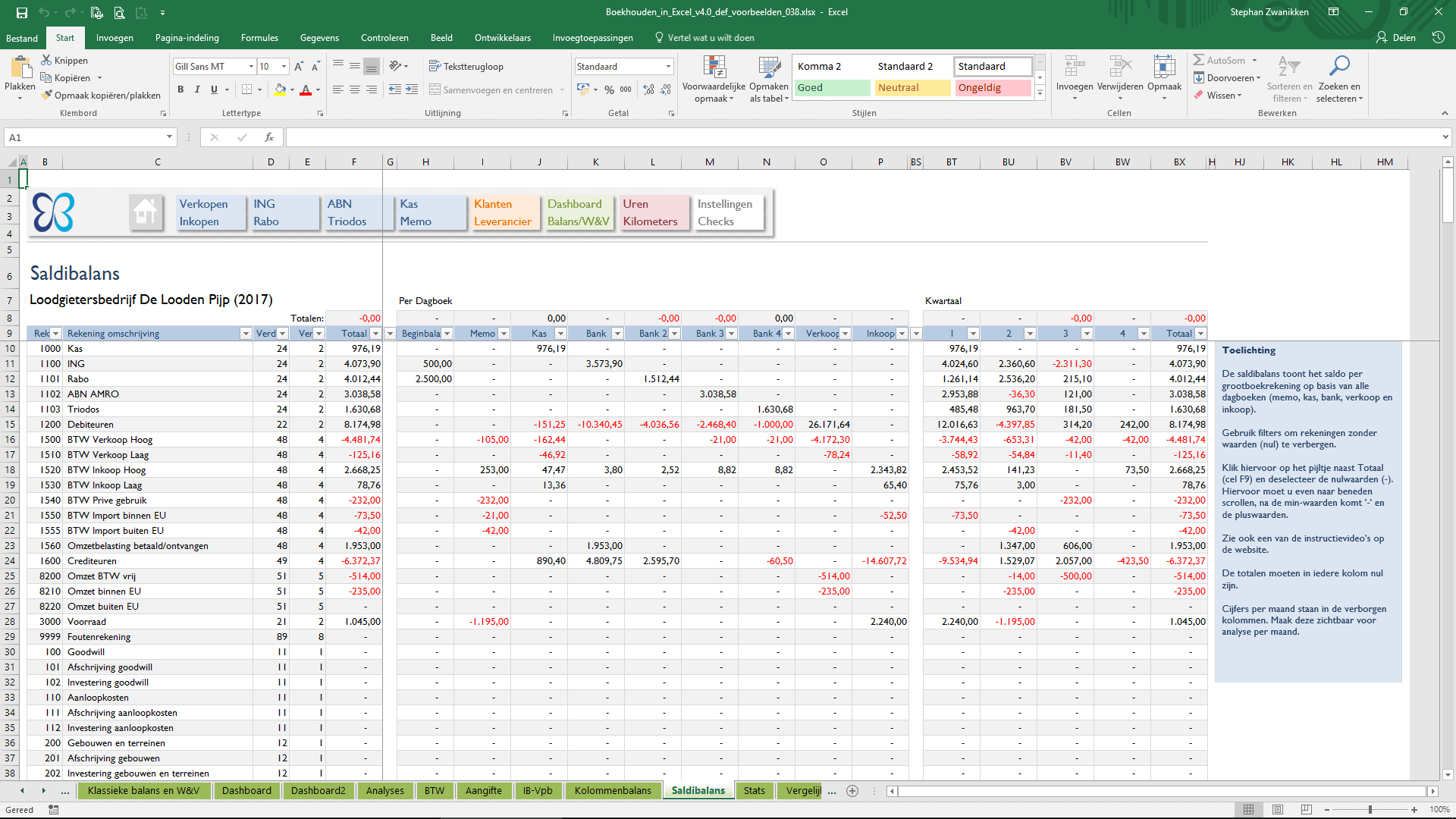
Task: Toggle italic formatting
Action: coord(197,89)
